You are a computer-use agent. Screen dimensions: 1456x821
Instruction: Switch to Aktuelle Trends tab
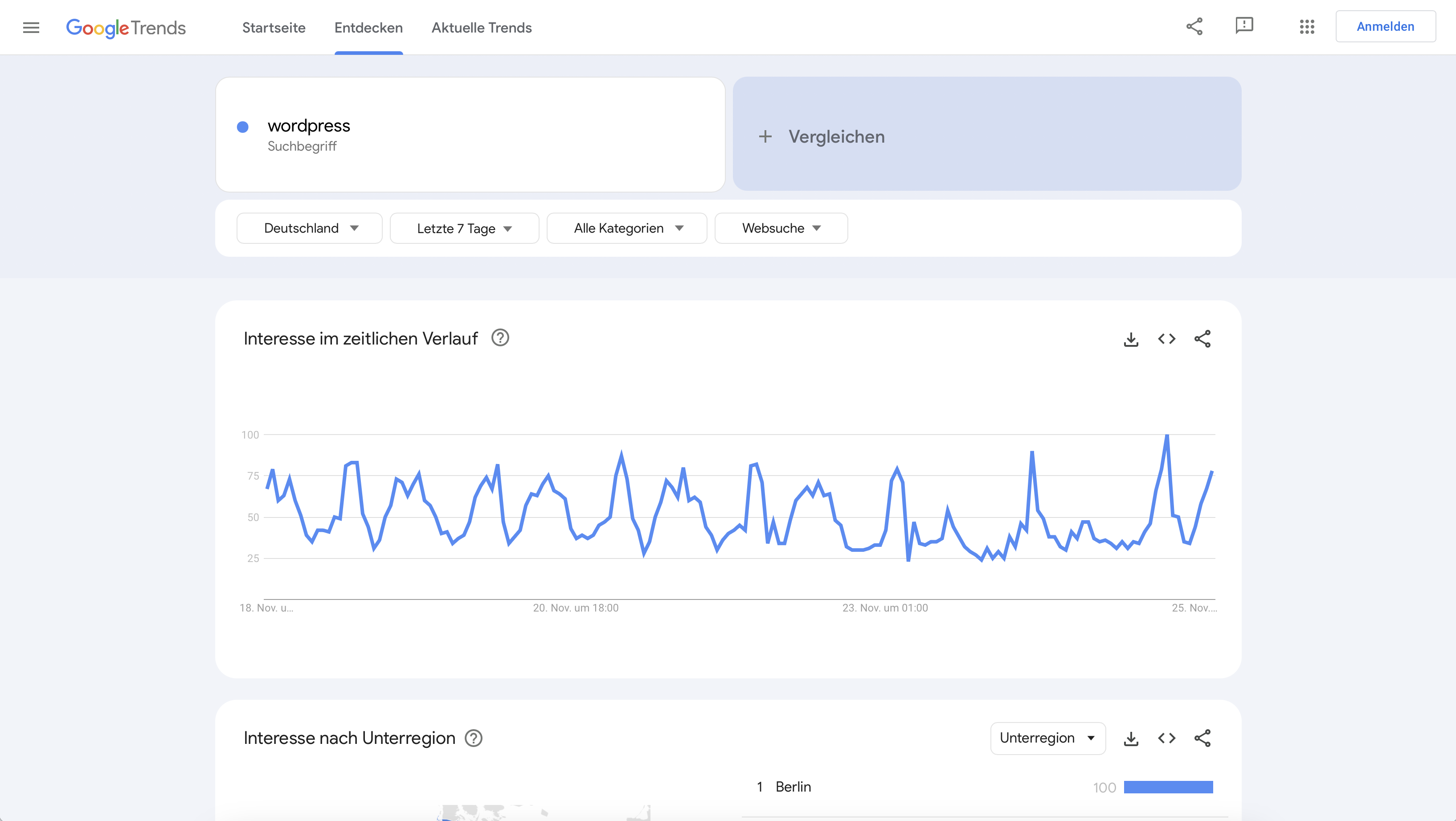pyautogui.click(x=482, y=28)
